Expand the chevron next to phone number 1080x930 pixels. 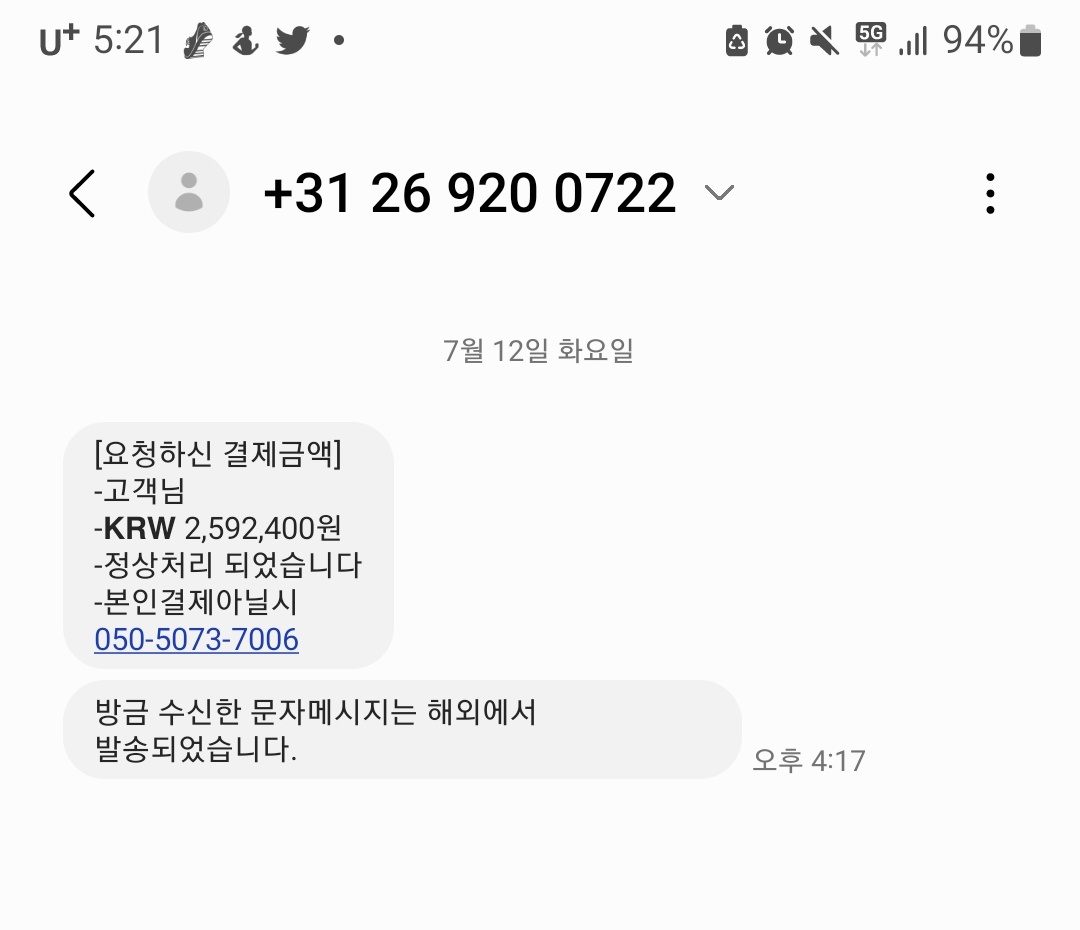(719, 192)
